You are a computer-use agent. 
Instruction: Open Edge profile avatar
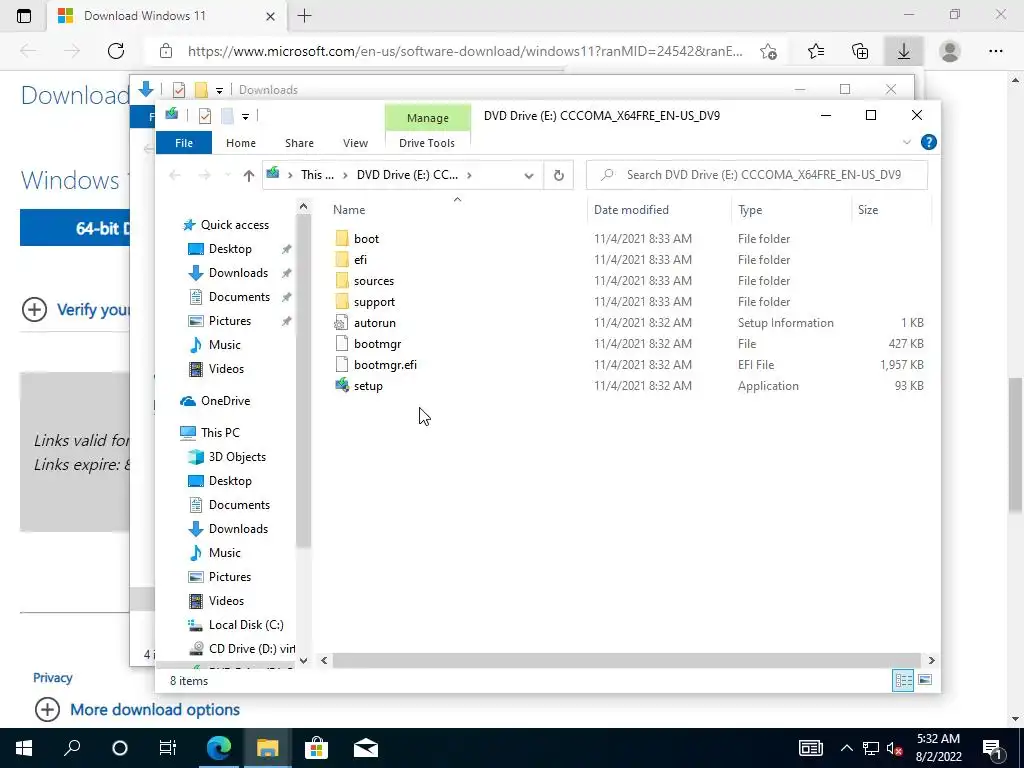tap(949, 51)
